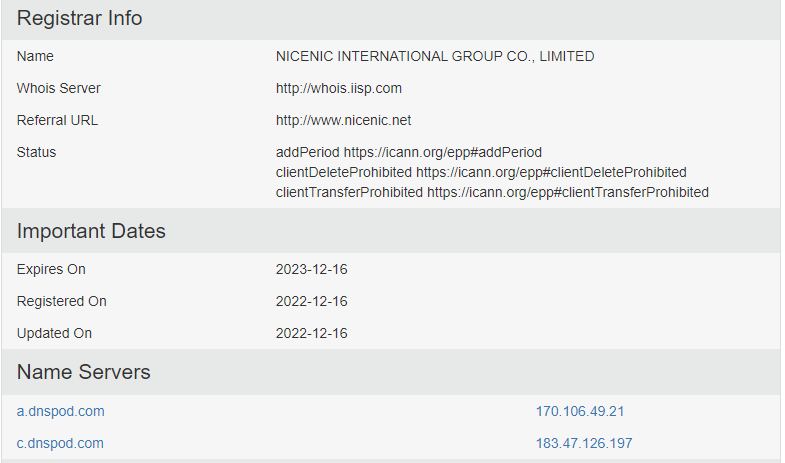
Task: Click the Important Dates section header
Action: [91, 231]
